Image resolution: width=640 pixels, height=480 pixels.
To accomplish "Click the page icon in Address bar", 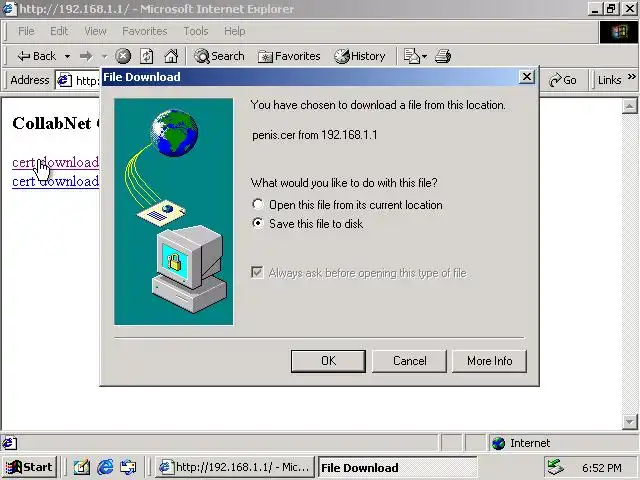I will 64,80.
